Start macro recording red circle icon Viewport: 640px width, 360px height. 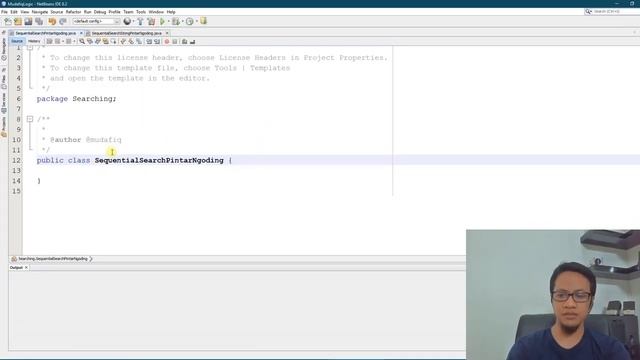[167, 41]
